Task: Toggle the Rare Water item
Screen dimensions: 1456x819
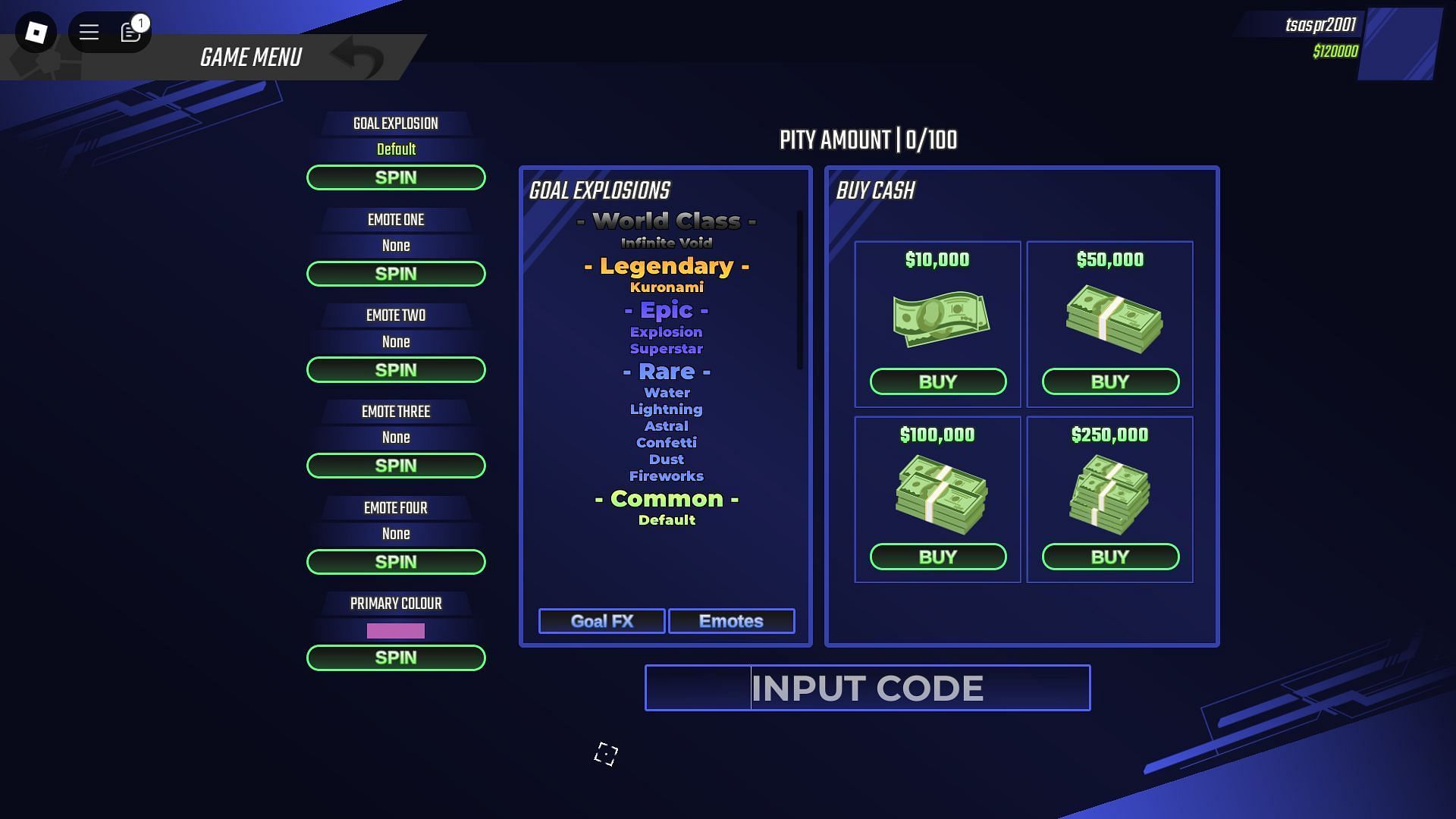Action: coord(666,392)
